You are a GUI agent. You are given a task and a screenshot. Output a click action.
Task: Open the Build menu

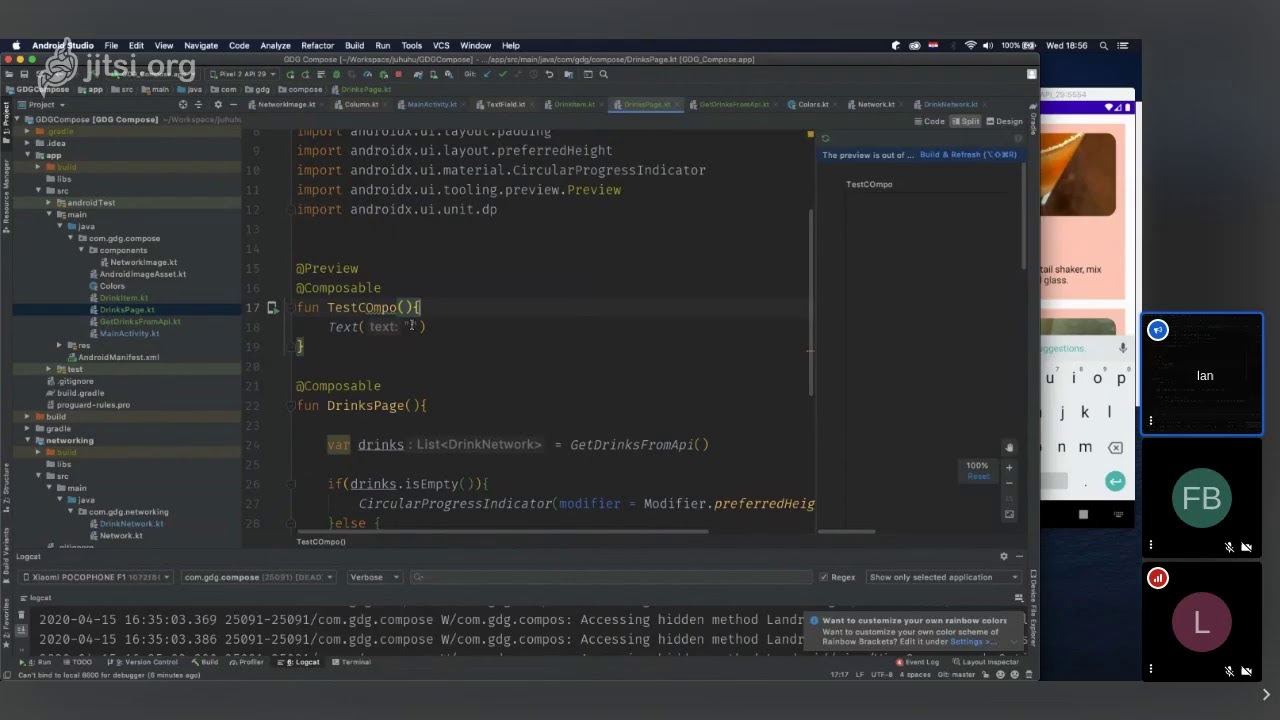pos(354,45)
